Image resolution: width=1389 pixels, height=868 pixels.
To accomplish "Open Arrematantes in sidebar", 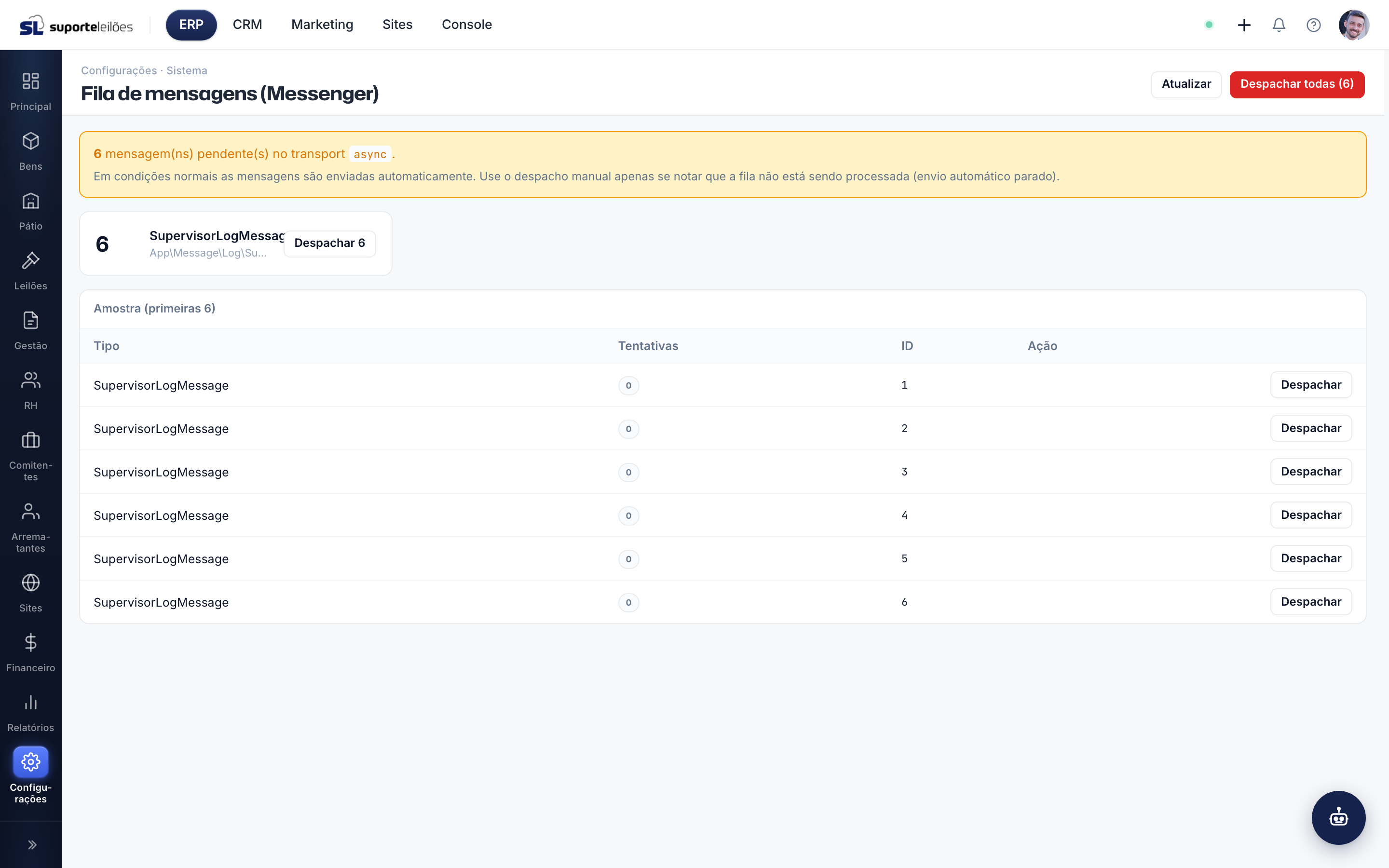I will (x=30, y=527).
